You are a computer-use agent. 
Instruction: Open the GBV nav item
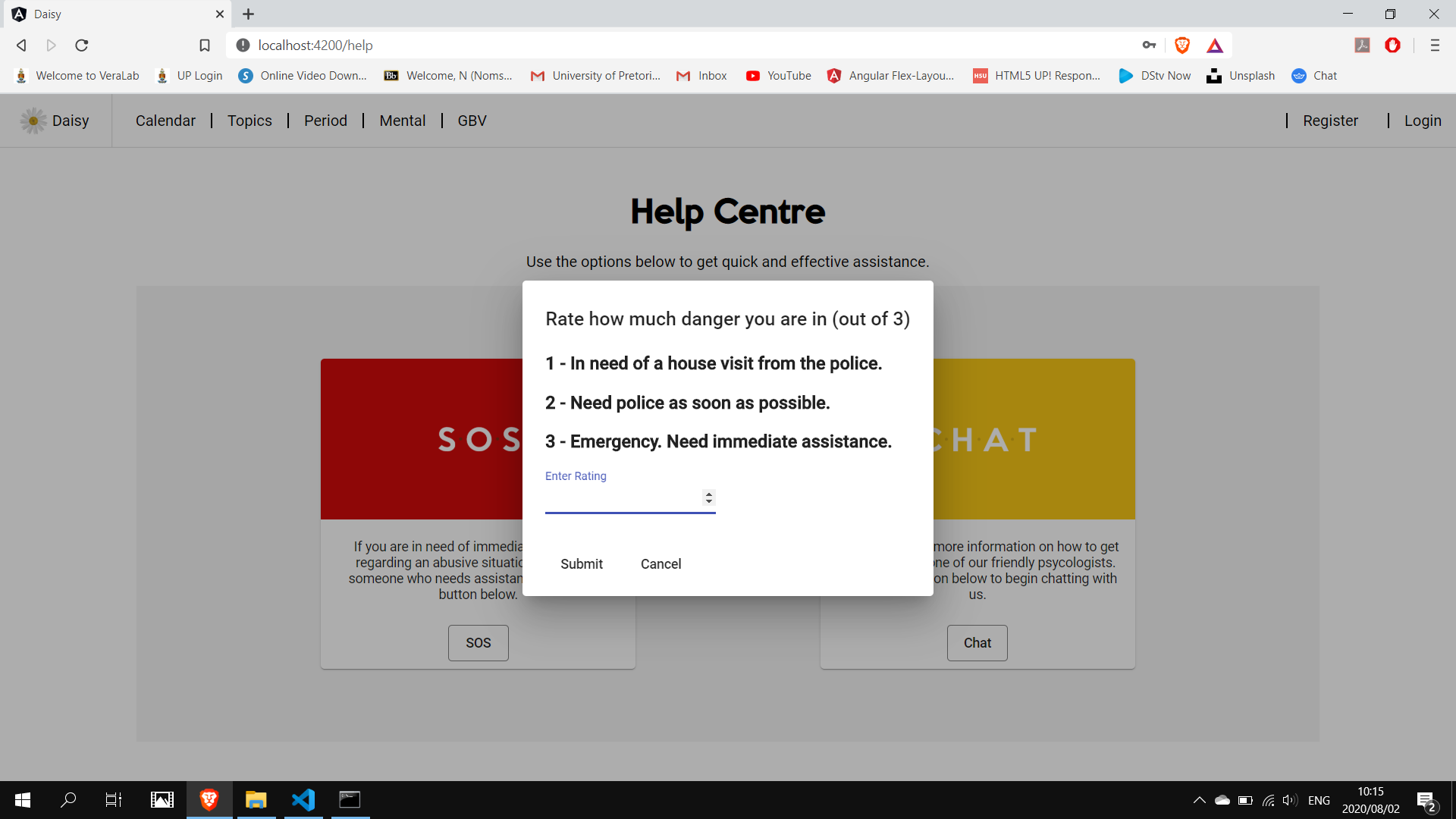coord(472,121)
